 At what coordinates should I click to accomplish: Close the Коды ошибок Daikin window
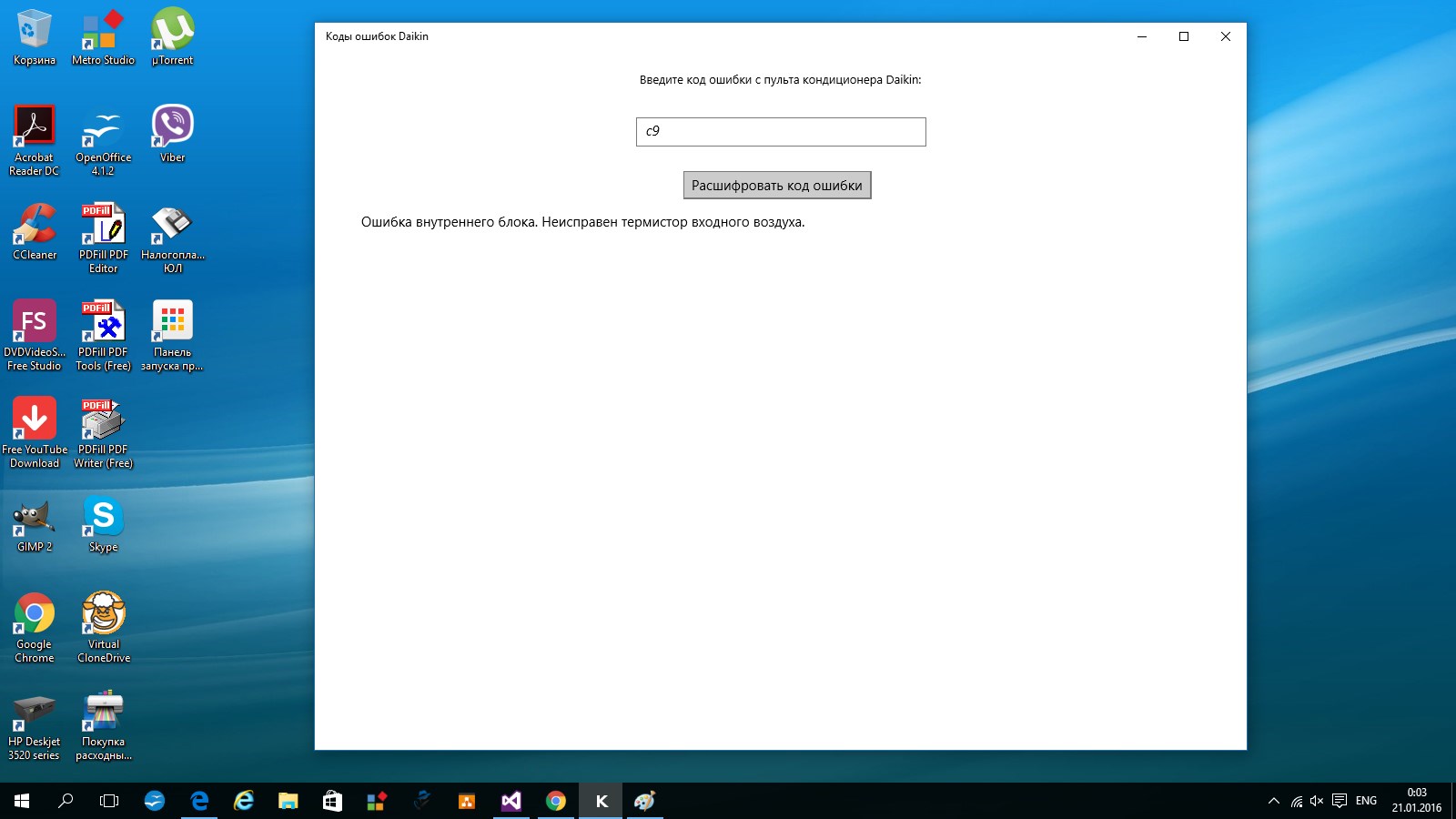pyautogui.click(x=1226, y=36)
